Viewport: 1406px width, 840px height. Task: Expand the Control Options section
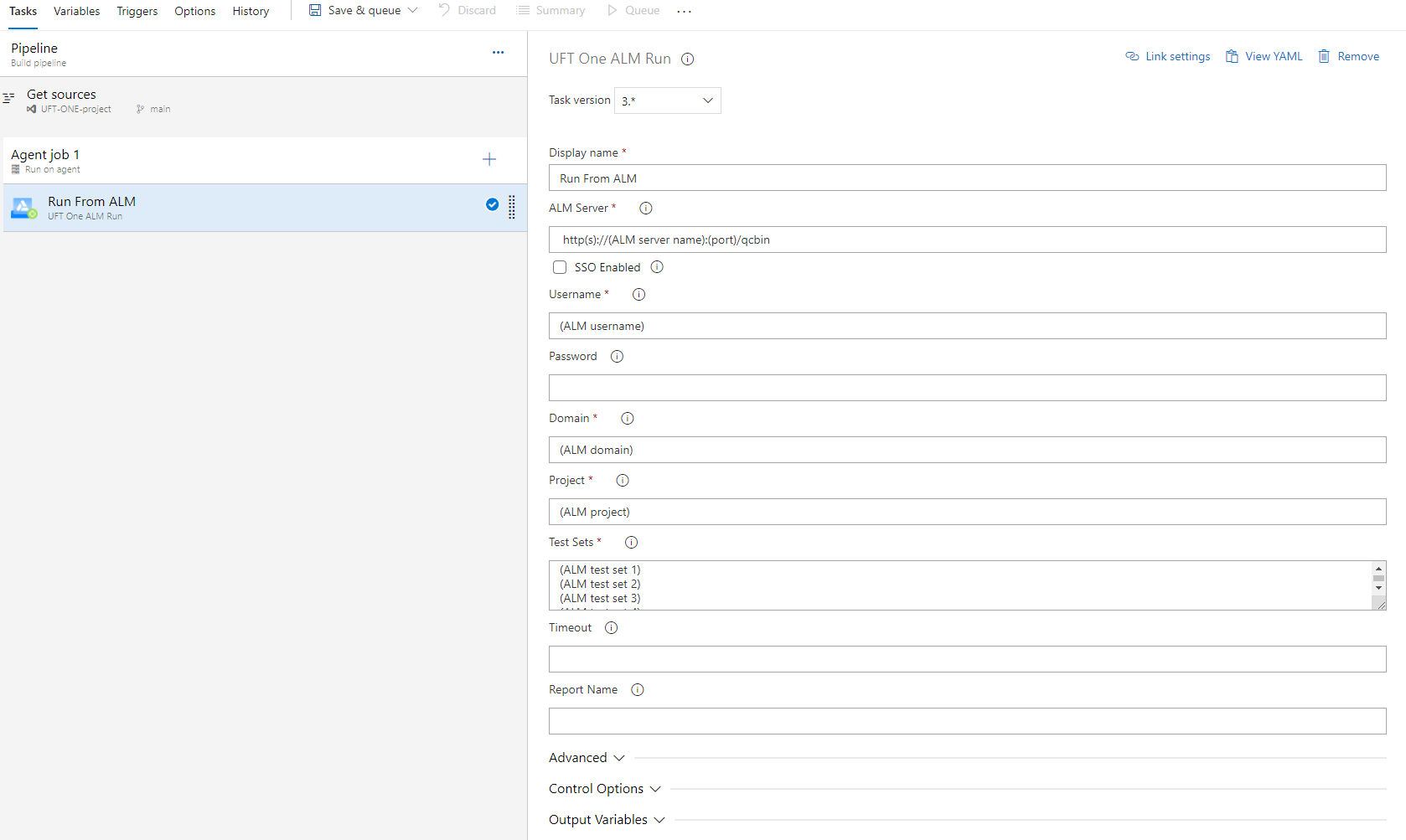pyautogui.click(x=604, y=789)
